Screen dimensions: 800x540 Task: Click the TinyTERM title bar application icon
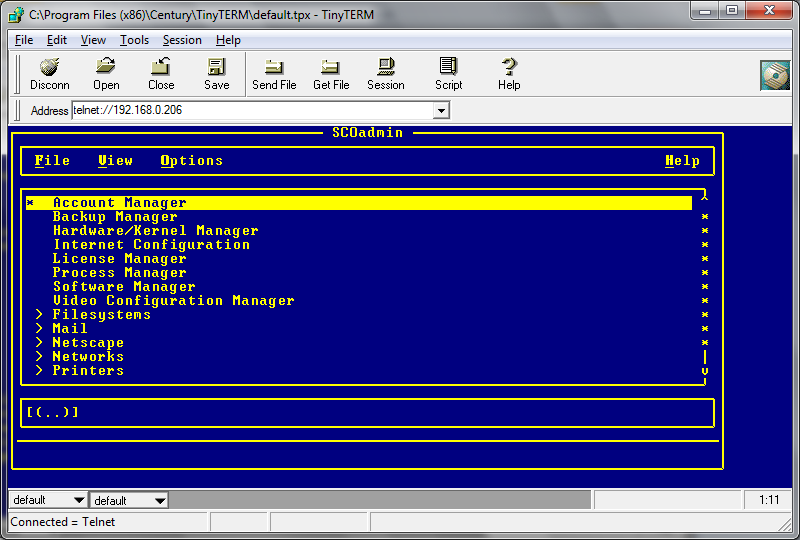pyautogui.click(x=16, y=15)
